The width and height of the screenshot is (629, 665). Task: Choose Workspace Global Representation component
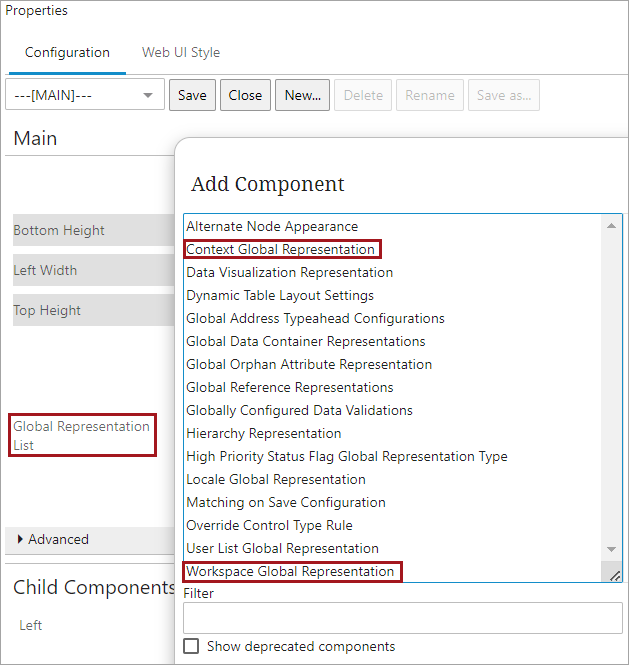[x=290, y=571]
